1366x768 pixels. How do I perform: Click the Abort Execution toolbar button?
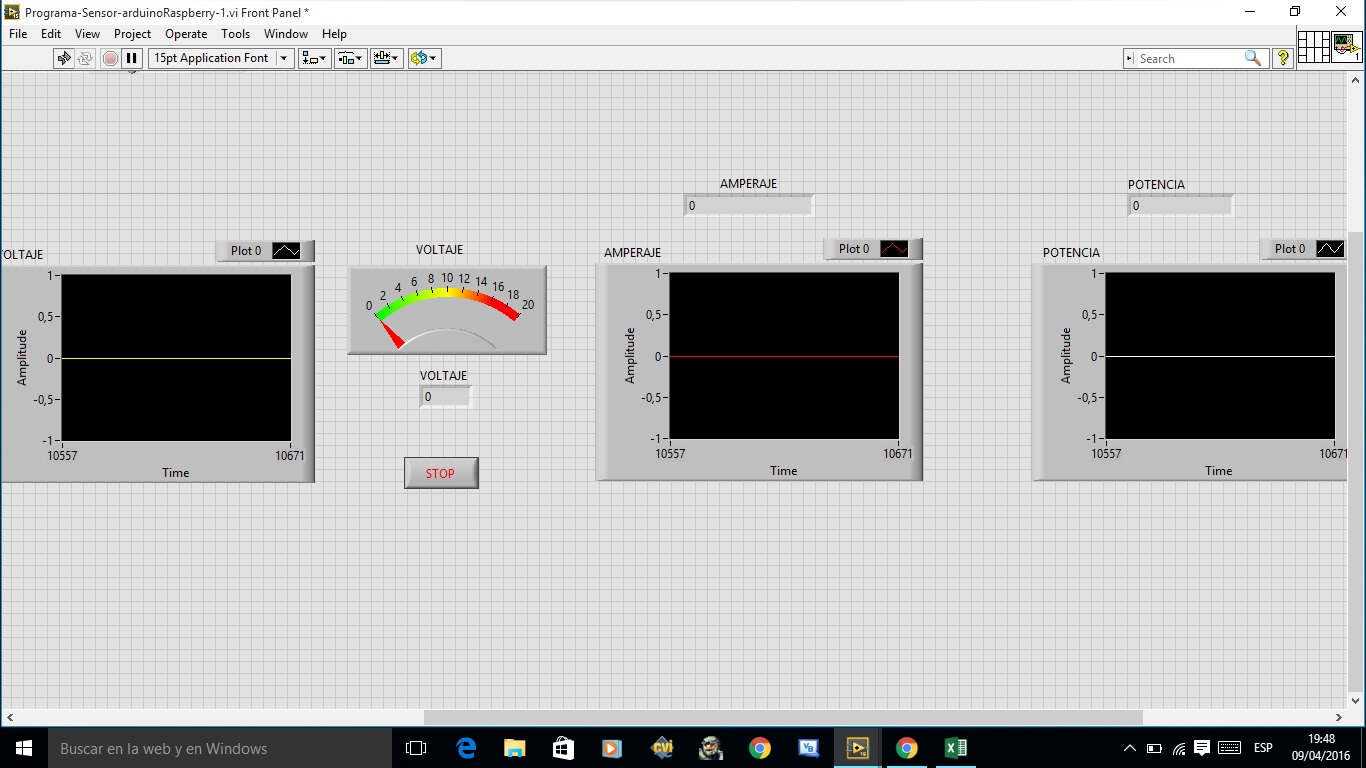coord(110,58)
